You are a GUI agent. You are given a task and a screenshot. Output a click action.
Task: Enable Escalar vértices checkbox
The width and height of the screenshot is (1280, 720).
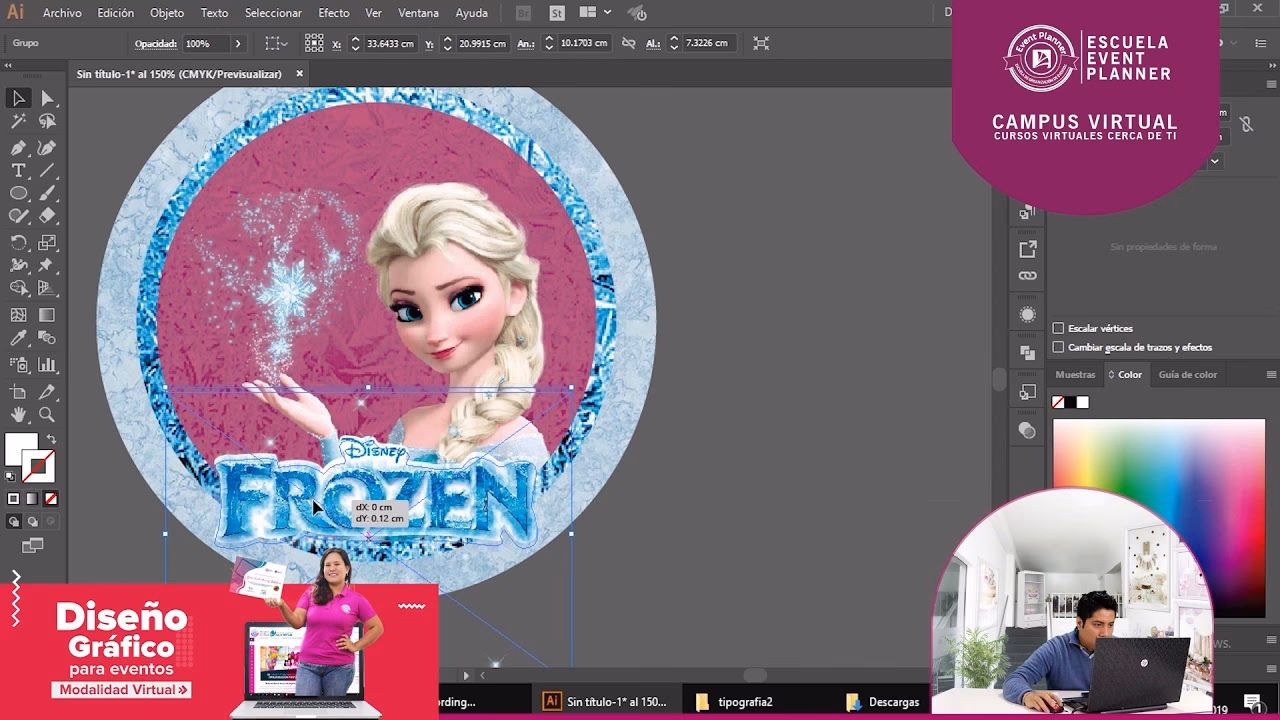1058,328
